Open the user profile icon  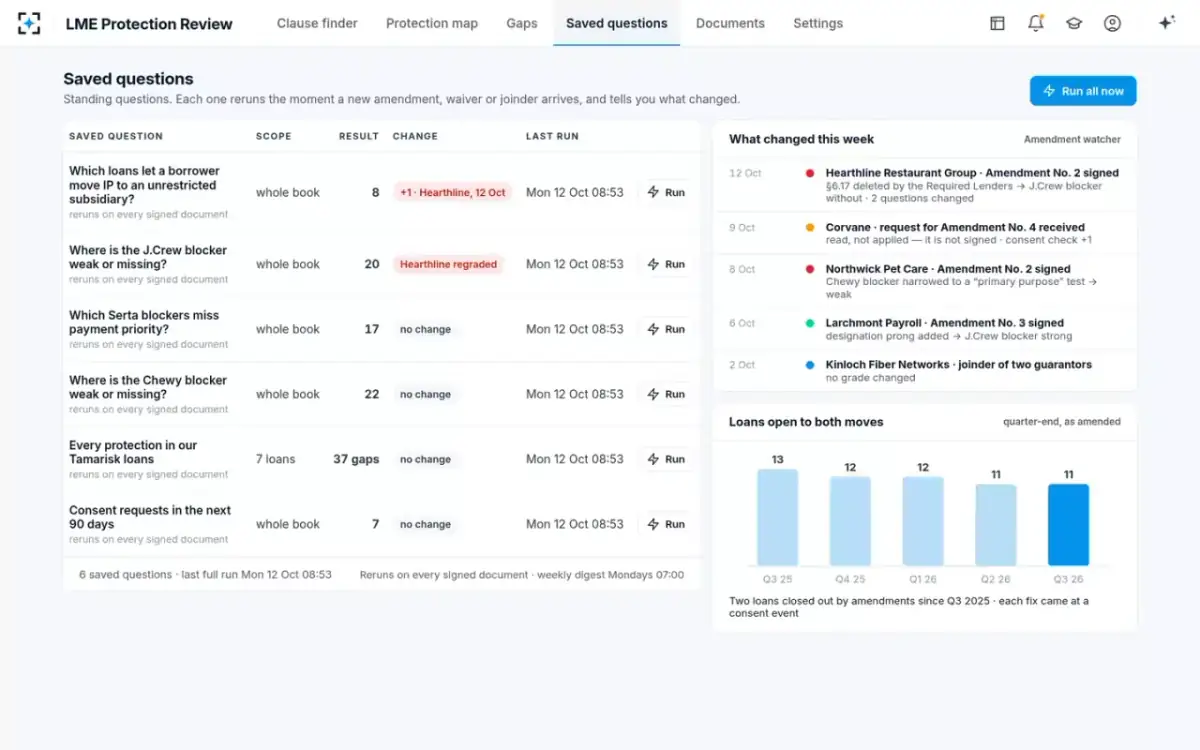[x=1112, y=23]
